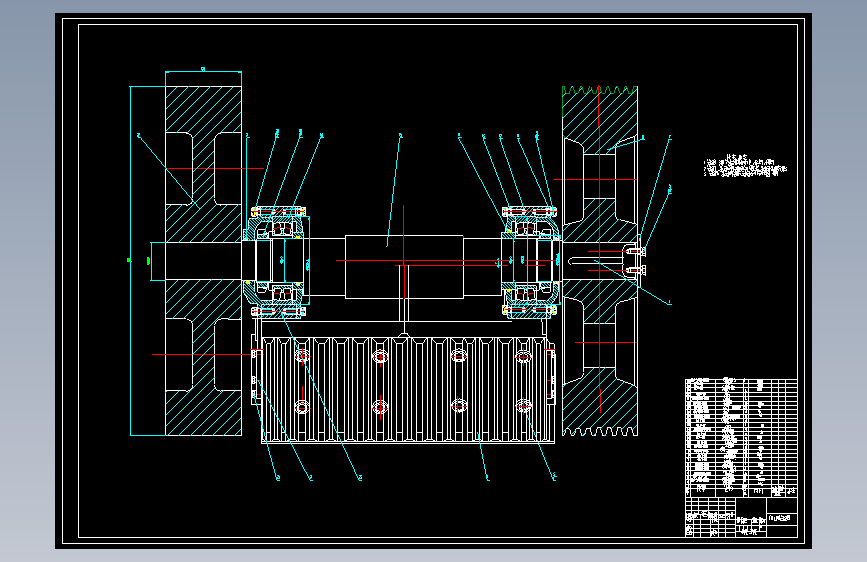Select the grooved V-belt pulley on the right

click(x=600, y=261)
